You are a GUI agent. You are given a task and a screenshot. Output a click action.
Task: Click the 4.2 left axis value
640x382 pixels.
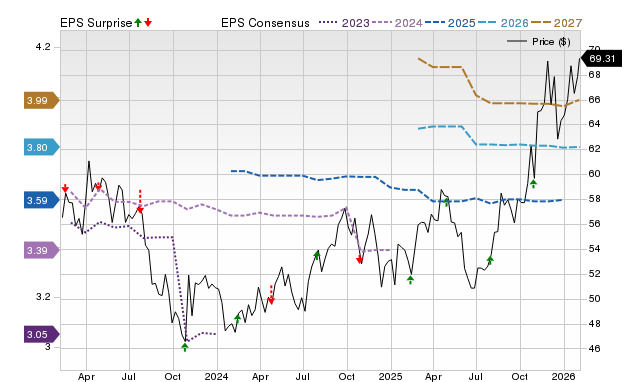[43, 47]
